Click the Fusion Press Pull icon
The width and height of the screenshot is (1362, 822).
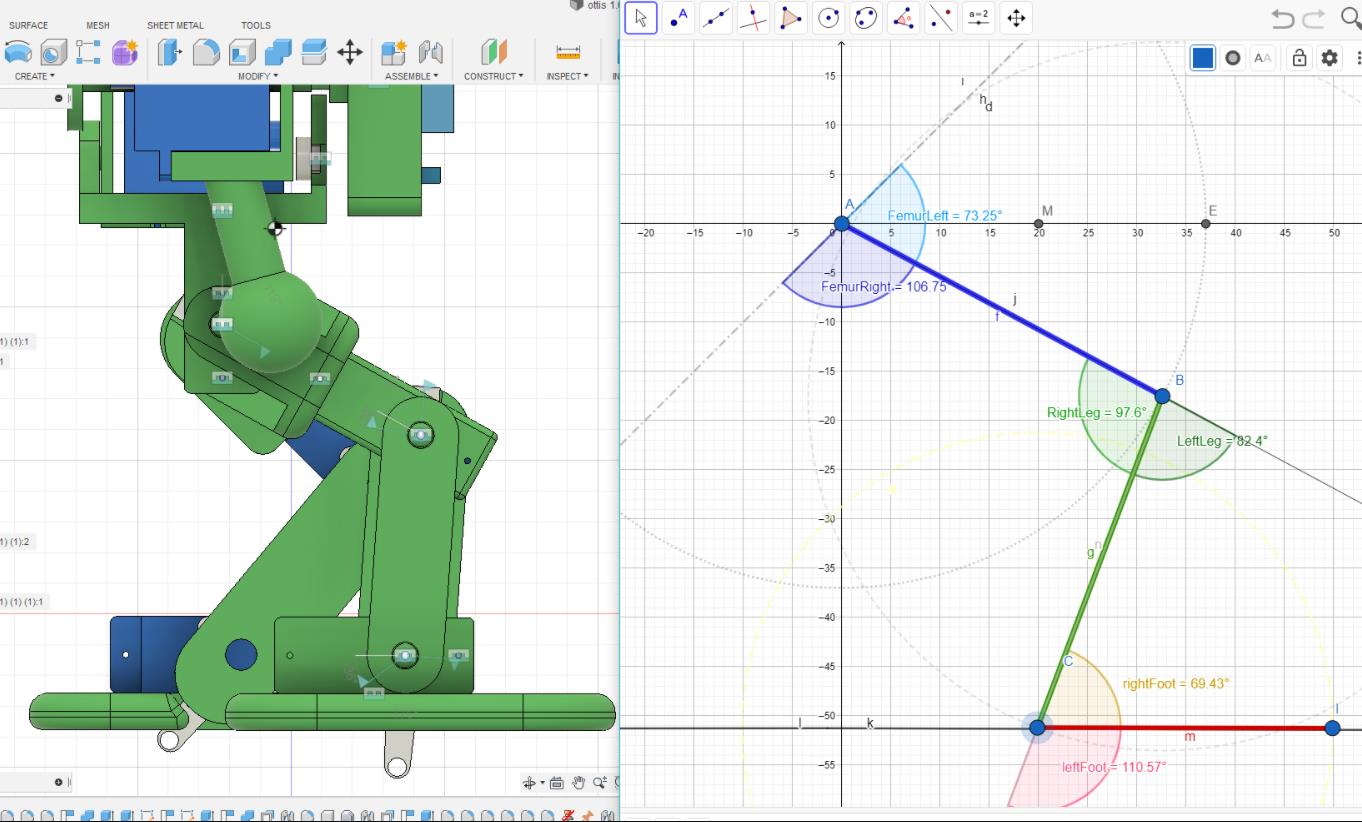(168, 52)
